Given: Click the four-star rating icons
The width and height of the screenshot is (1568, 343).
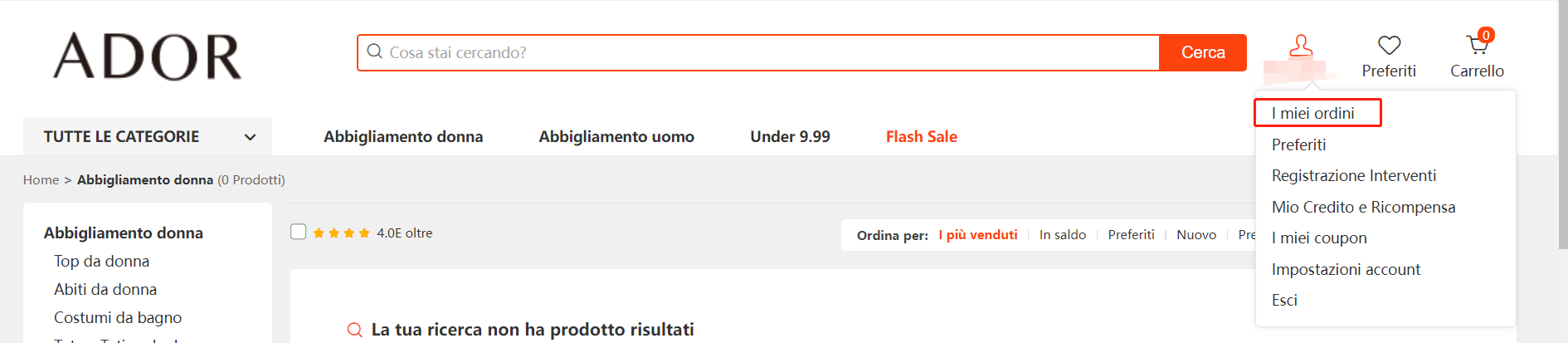Looking at the screenshot, I should click(342, 233).
